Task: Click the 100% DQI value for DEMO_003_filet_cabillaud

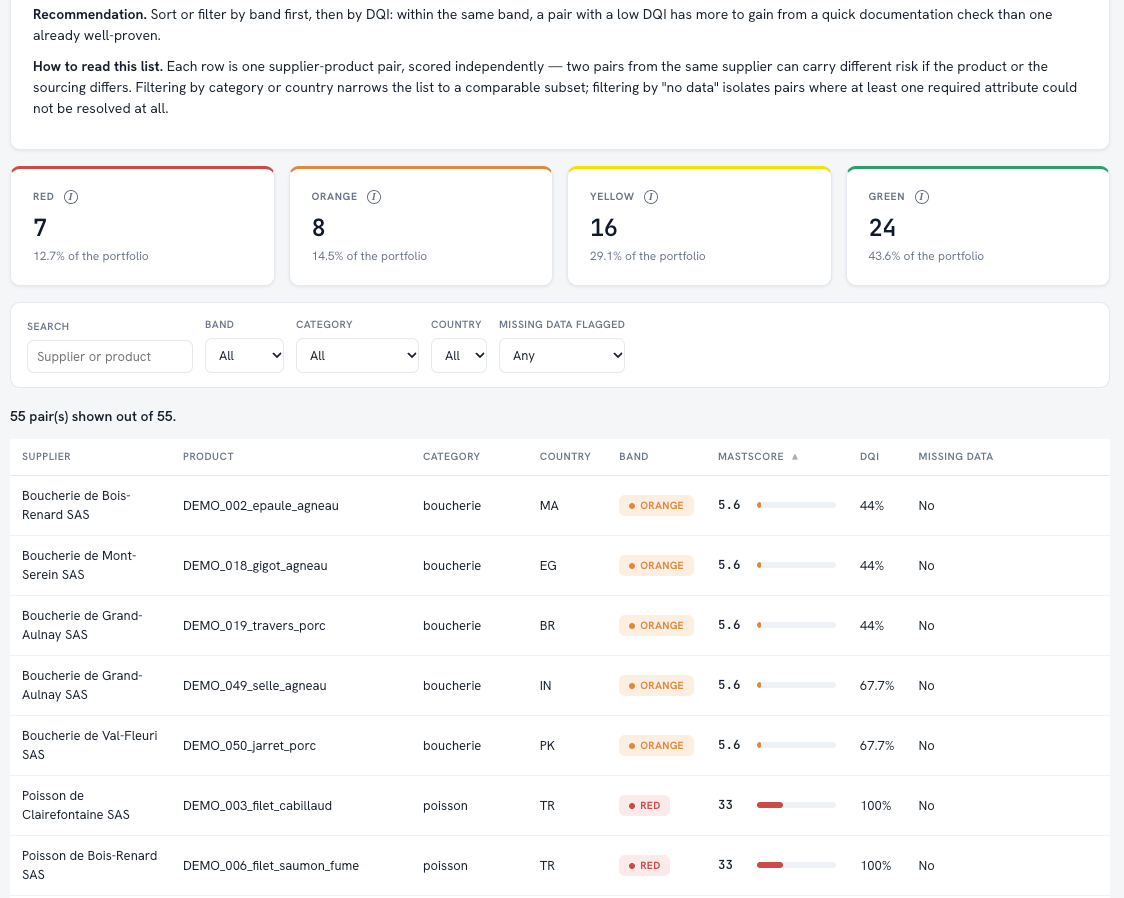Action: [x=876, y=806]
